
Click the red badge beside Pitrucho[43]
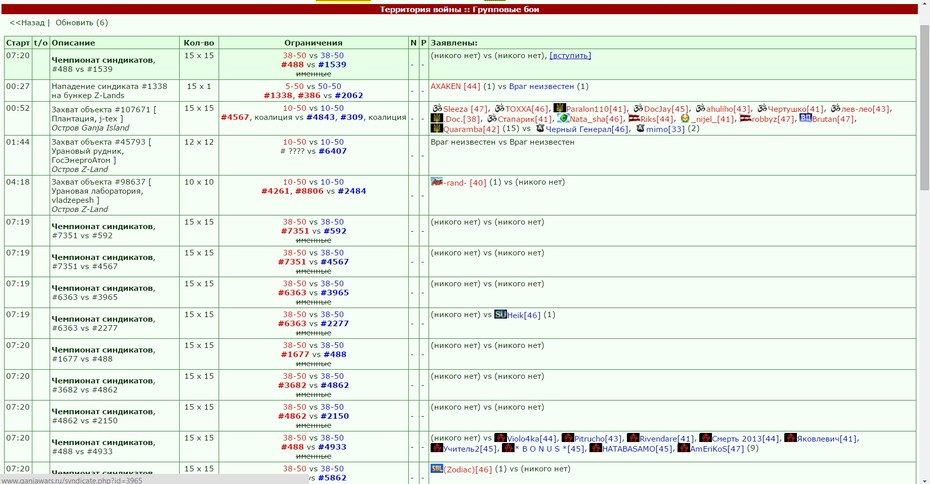(x=568, y=438)
